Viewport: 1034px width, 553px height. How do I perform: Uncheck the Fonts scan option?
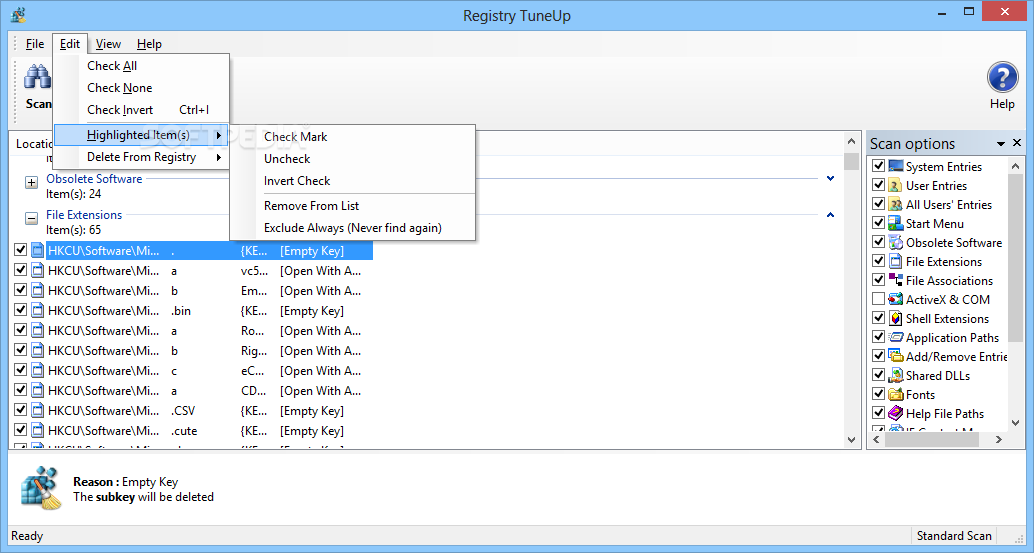pyautogui.click(x=878, y=393)
